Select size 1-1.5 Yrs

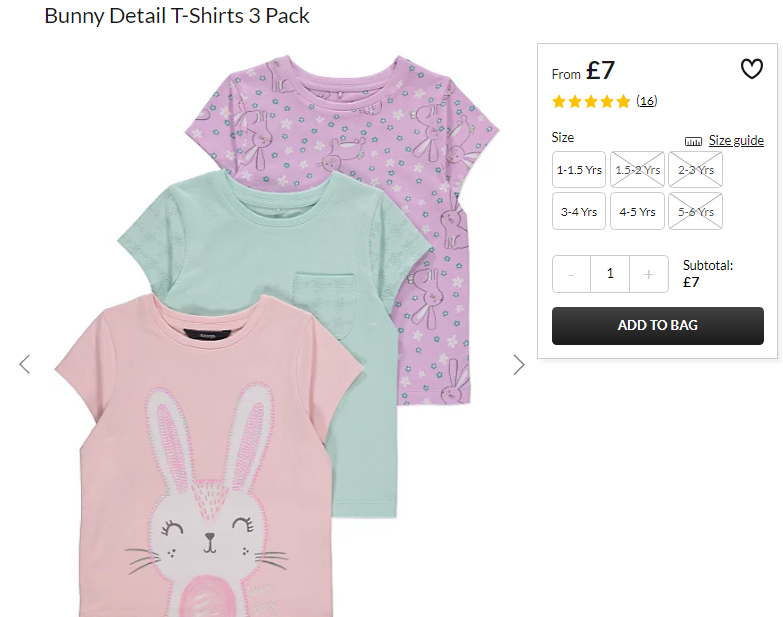pyautogui.click(x=579, y=170)
